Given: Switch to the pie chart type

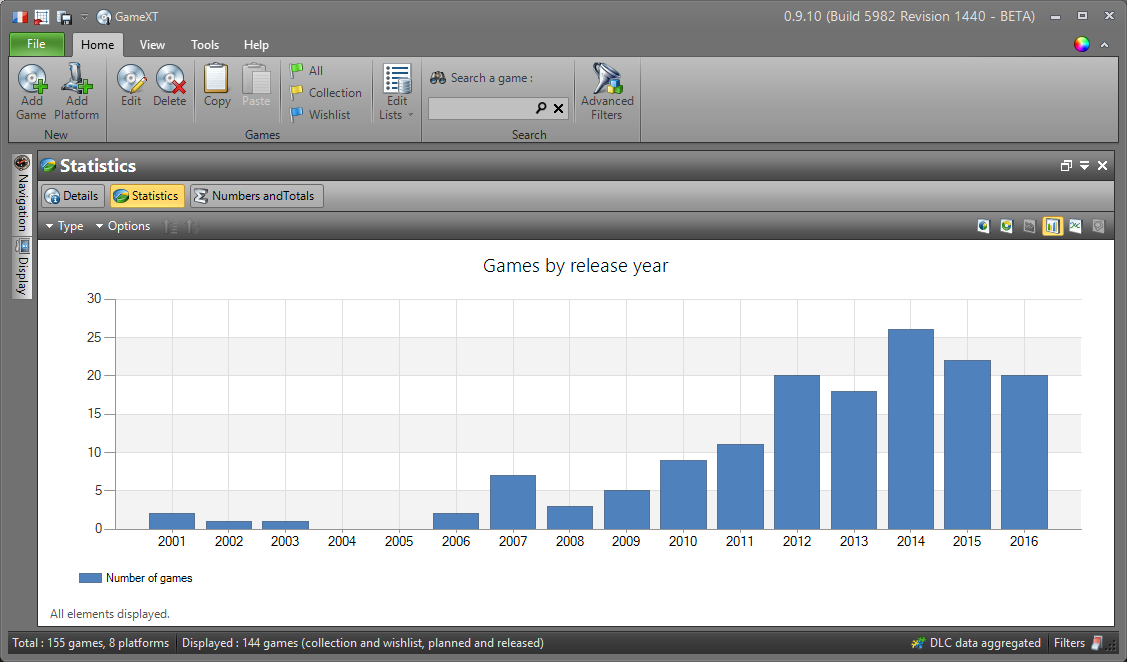Looking at the screenshot, I should (984, 227).
